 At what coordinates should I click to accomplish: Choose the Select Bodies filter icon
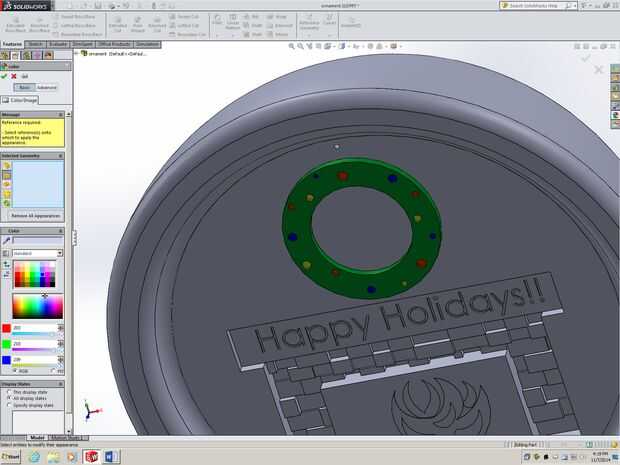[x=7, y=194]
